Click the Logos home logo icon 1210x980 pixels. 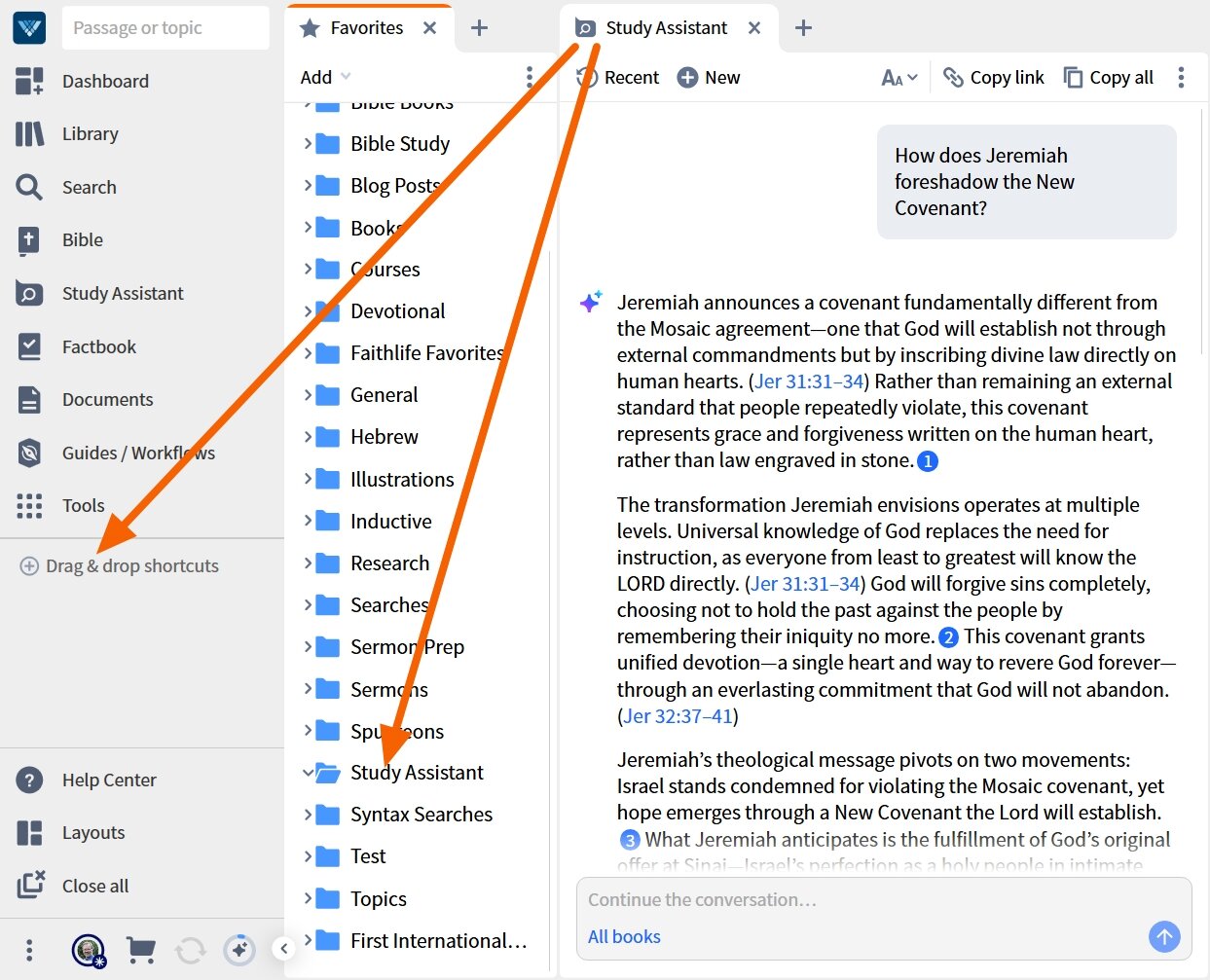click(x=29, y=27)
